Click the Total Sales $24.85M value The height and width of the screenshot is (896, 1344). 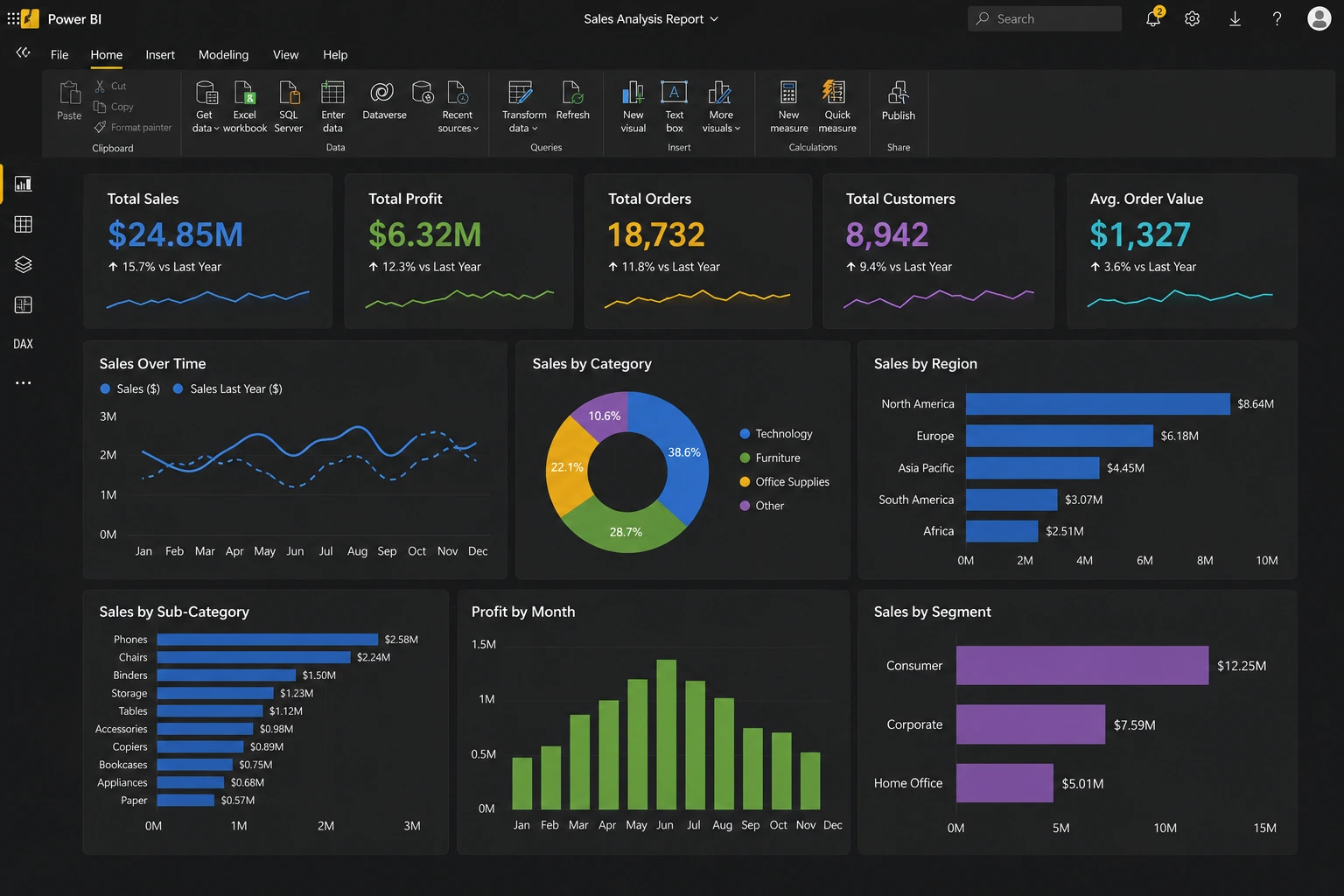175,234
